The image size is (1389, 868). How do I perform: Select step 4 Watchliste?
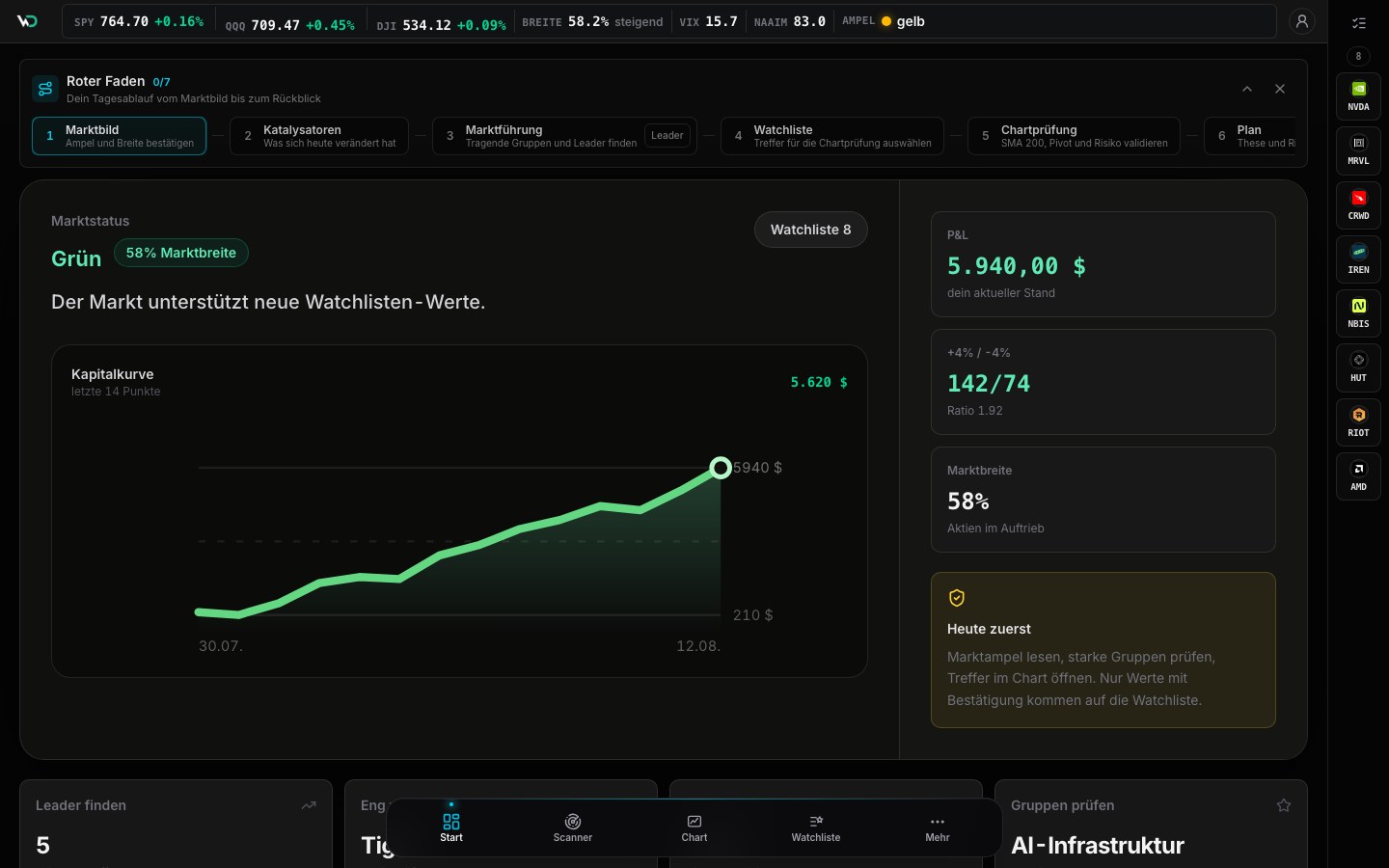832,136
